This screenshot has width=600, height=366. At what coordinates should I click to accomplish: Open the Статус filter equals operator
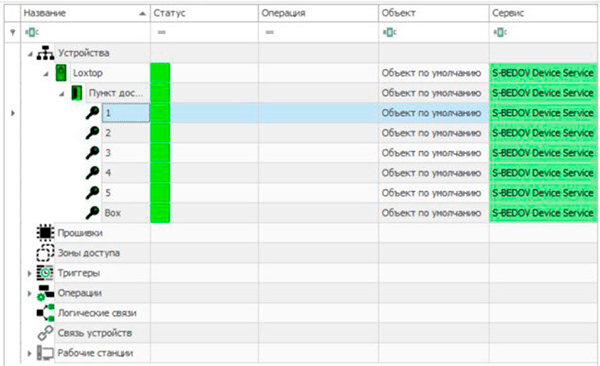161,32
